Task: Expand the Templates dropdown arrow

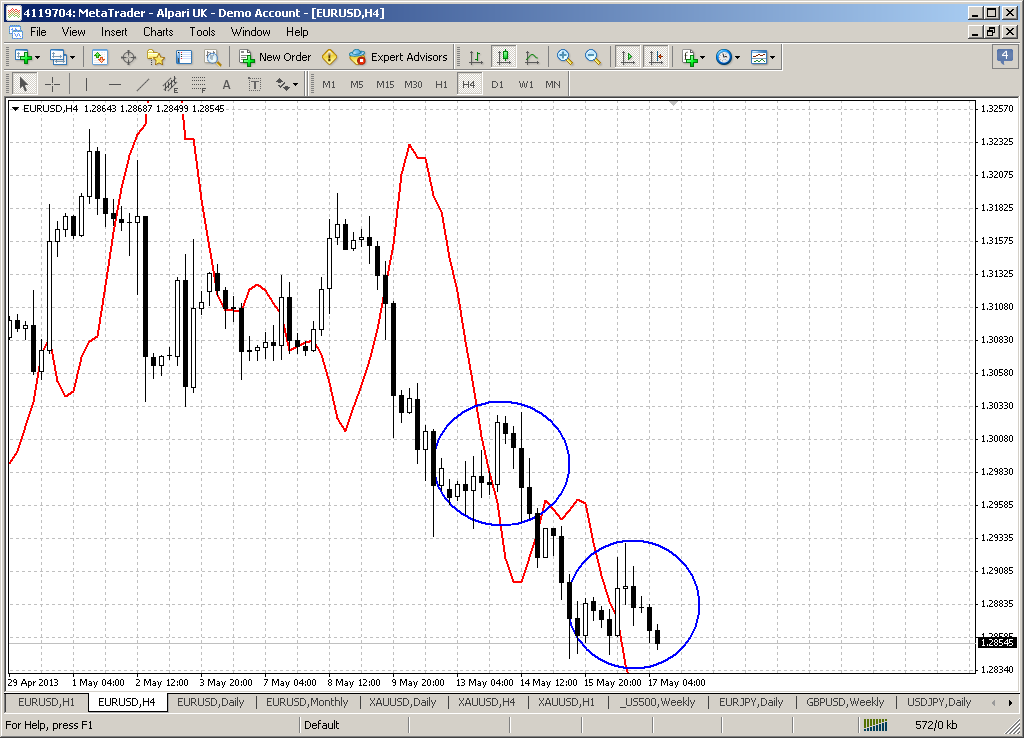Action: [x=772, y=57]
